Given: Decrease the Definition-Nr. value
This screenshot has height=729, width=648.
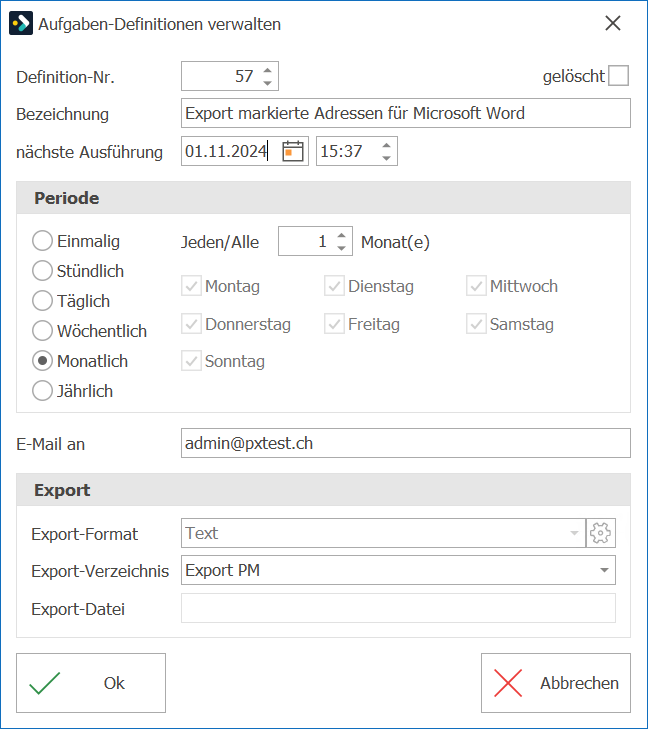Looking at the screenshot, I should [267, 83].
